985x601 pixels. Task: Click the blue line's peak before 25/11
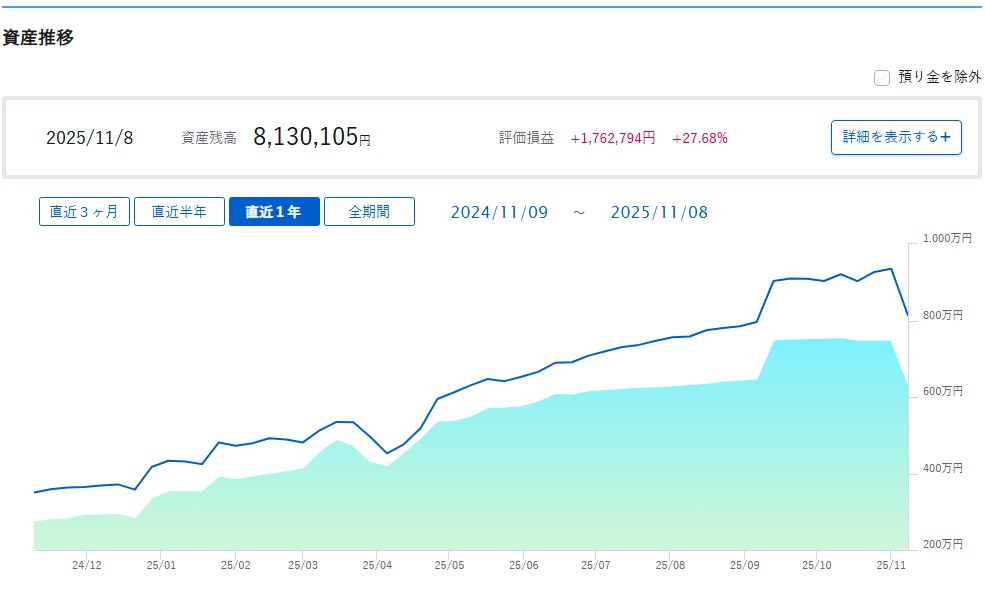click(890, 268)
